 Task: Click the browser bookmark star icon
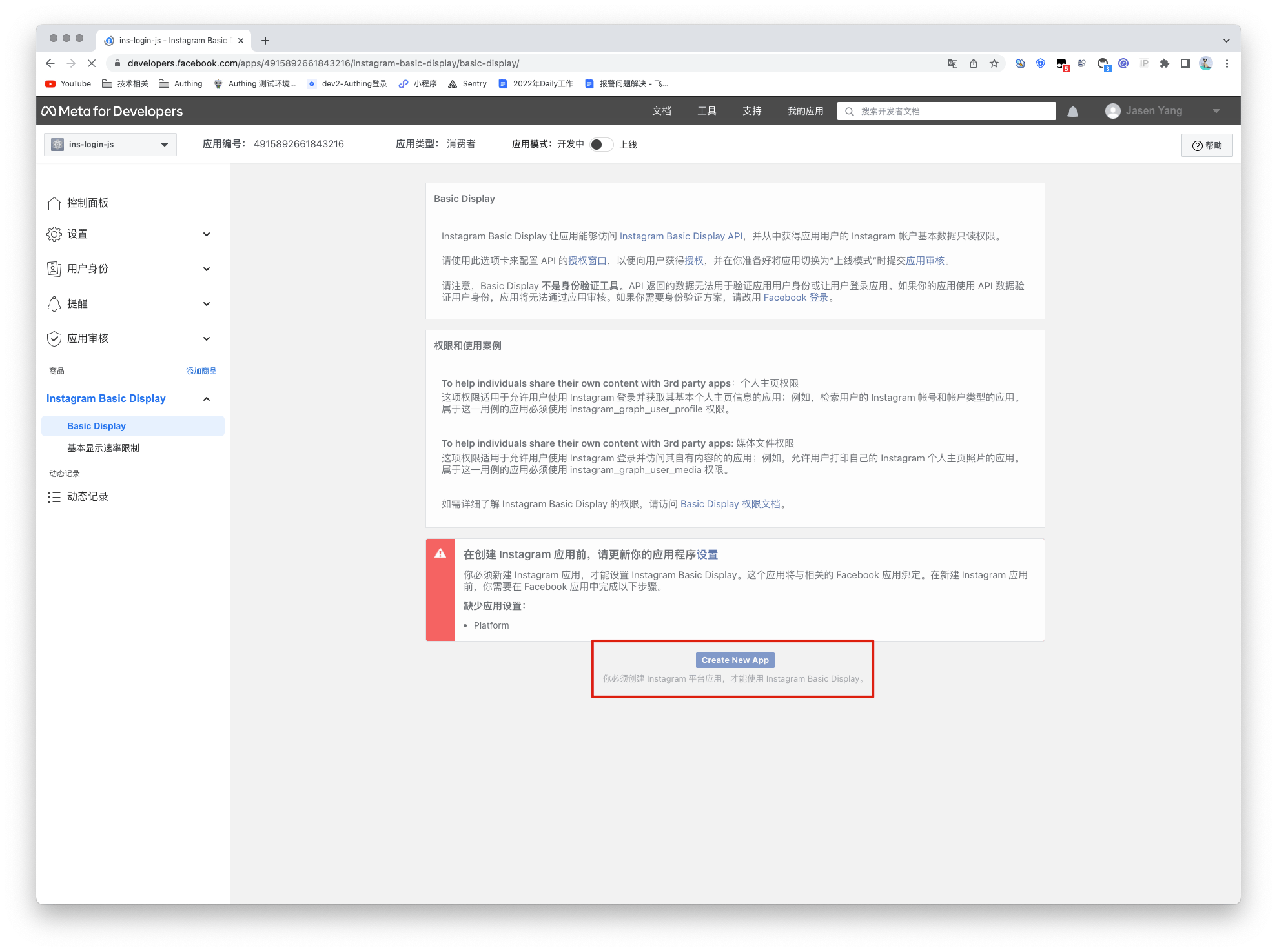pyautogui.click(x=994, y=63)
